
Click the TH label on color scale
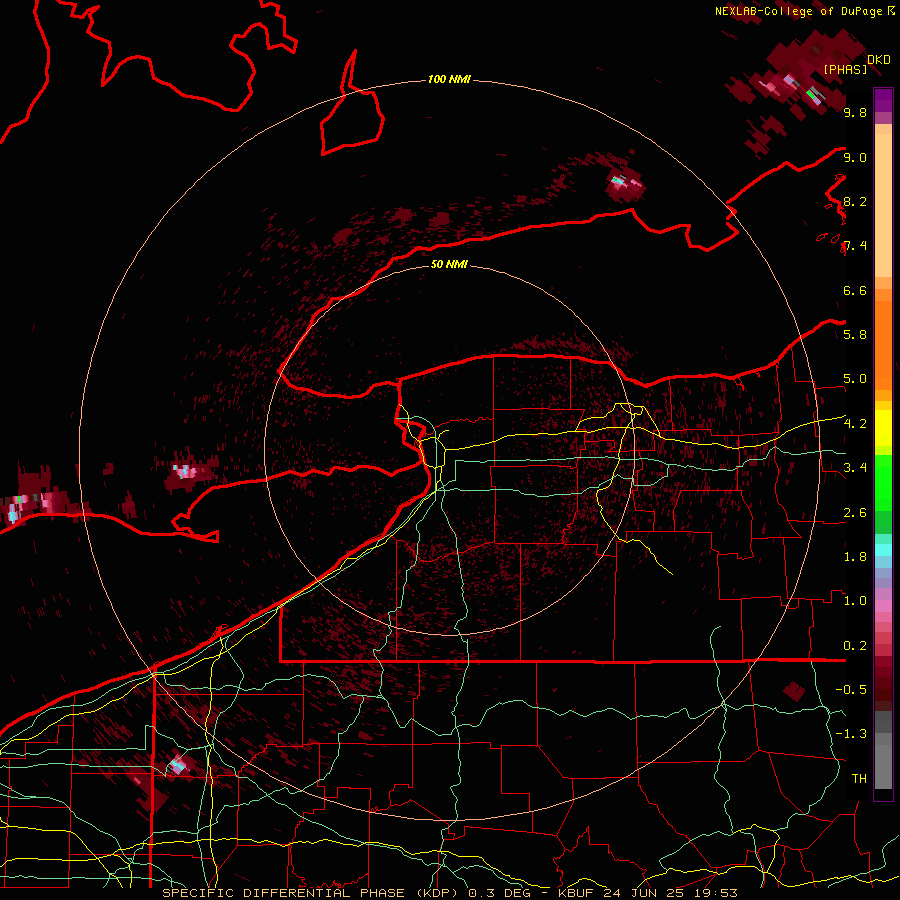point(859,778)
